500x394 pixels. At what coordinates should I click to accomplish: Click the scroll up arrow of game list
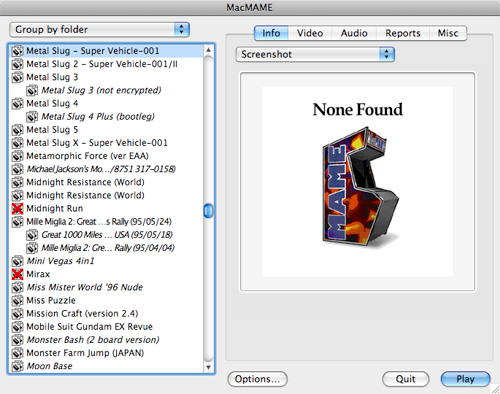(x=208, y=50)
